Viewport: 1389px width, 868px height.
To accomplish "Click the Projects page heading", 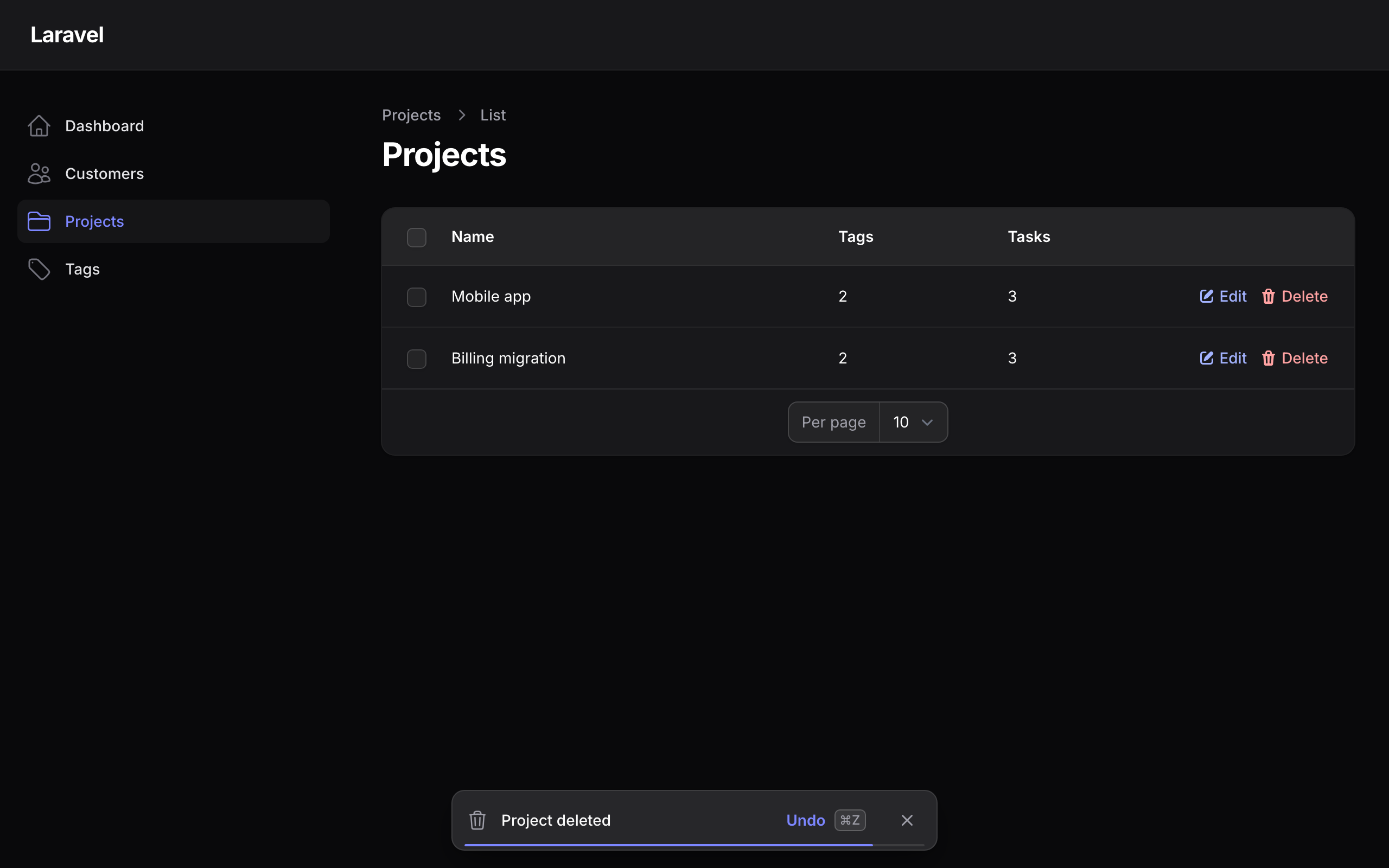I will point(444,155).
